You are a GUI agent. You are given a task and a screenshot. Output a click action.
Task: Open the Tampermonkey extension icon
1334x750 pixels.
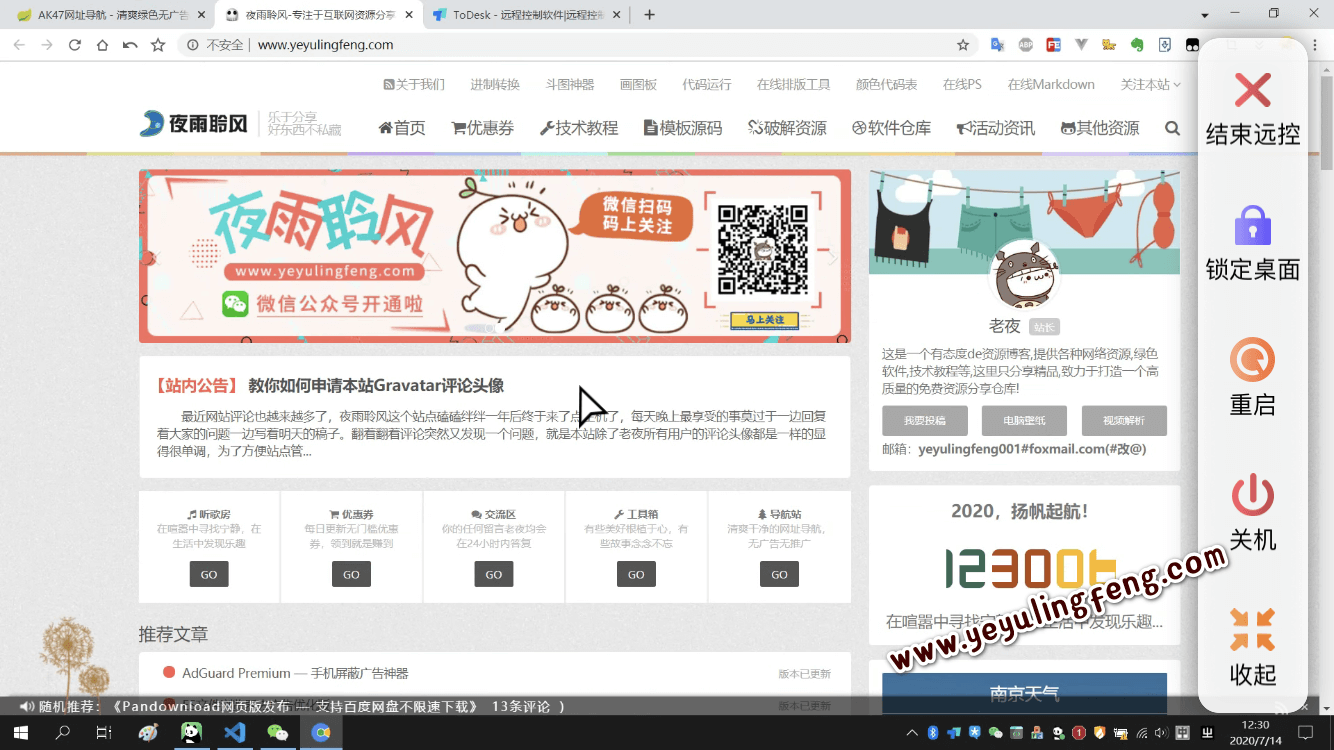coord(1192,45)
